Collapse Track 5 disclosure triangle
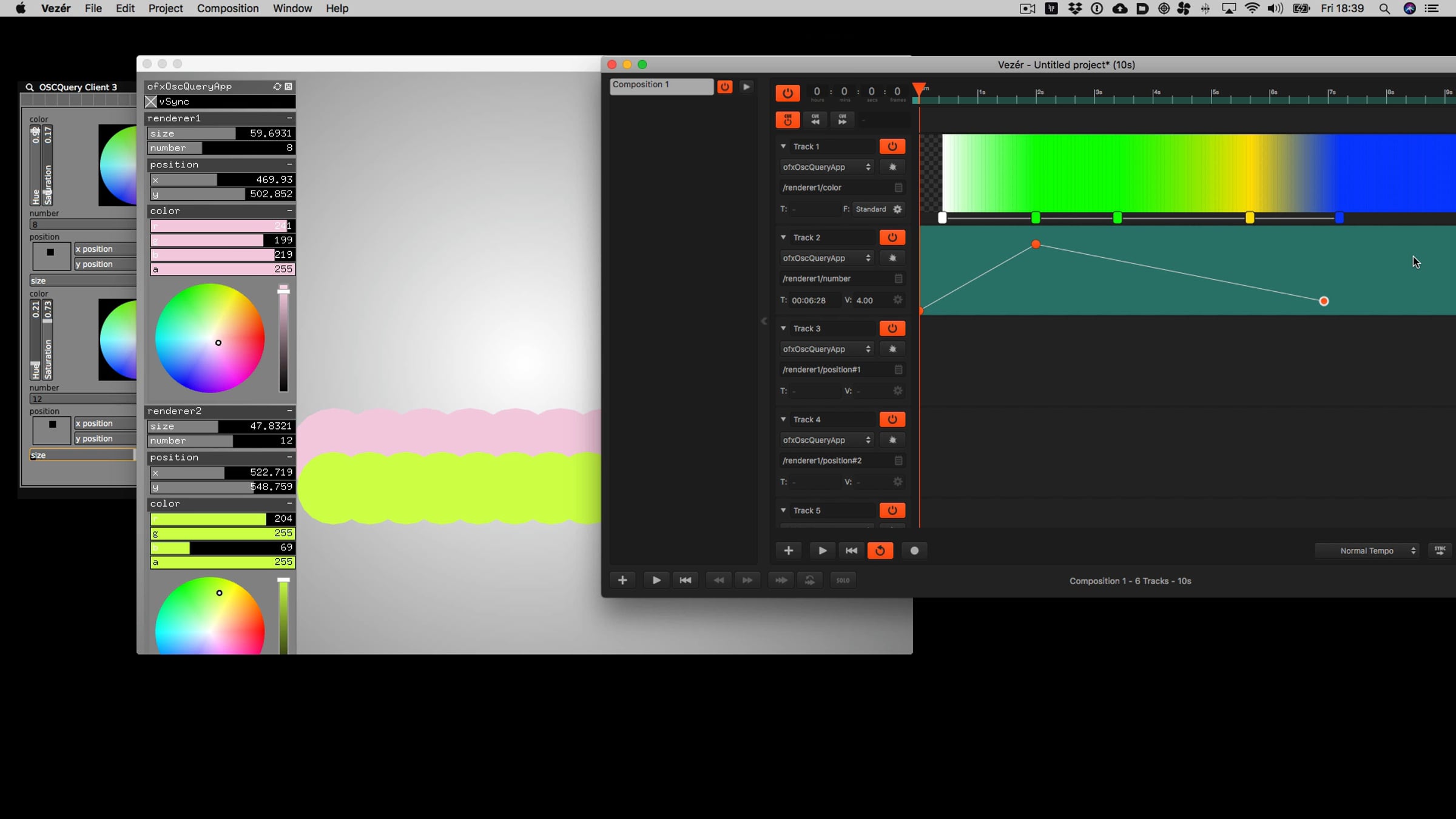The image size is (1456, 819). [783, 510]
